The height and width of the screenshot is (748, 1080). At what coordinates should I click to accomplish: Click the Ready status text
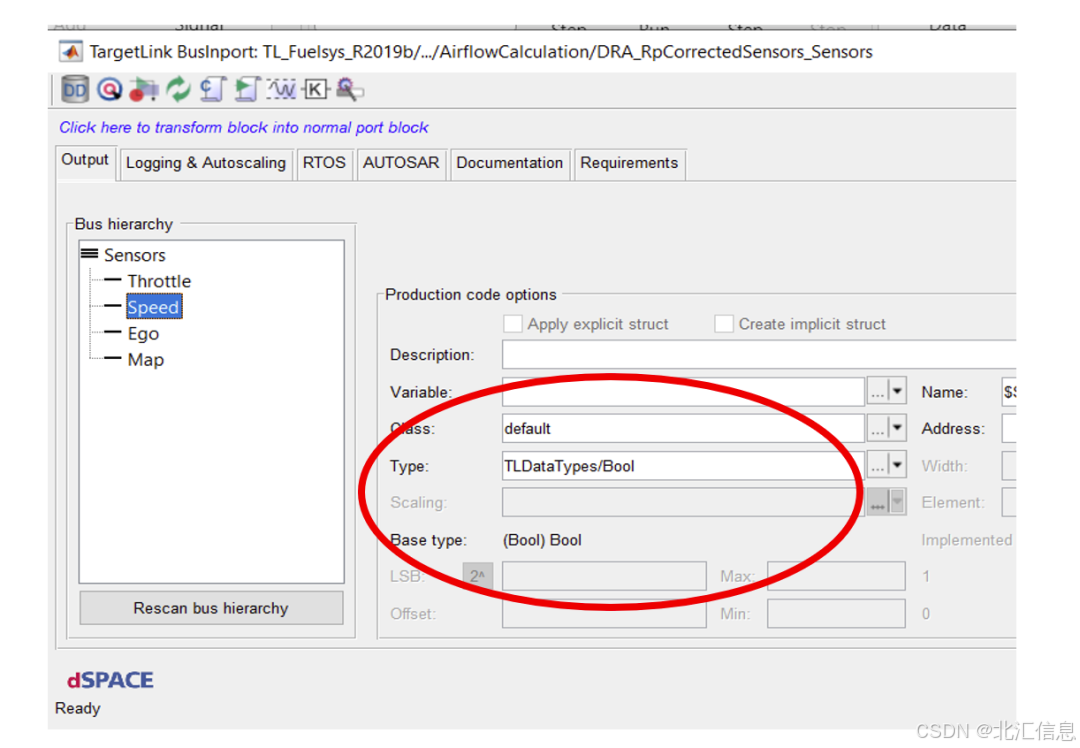point(77,708)
